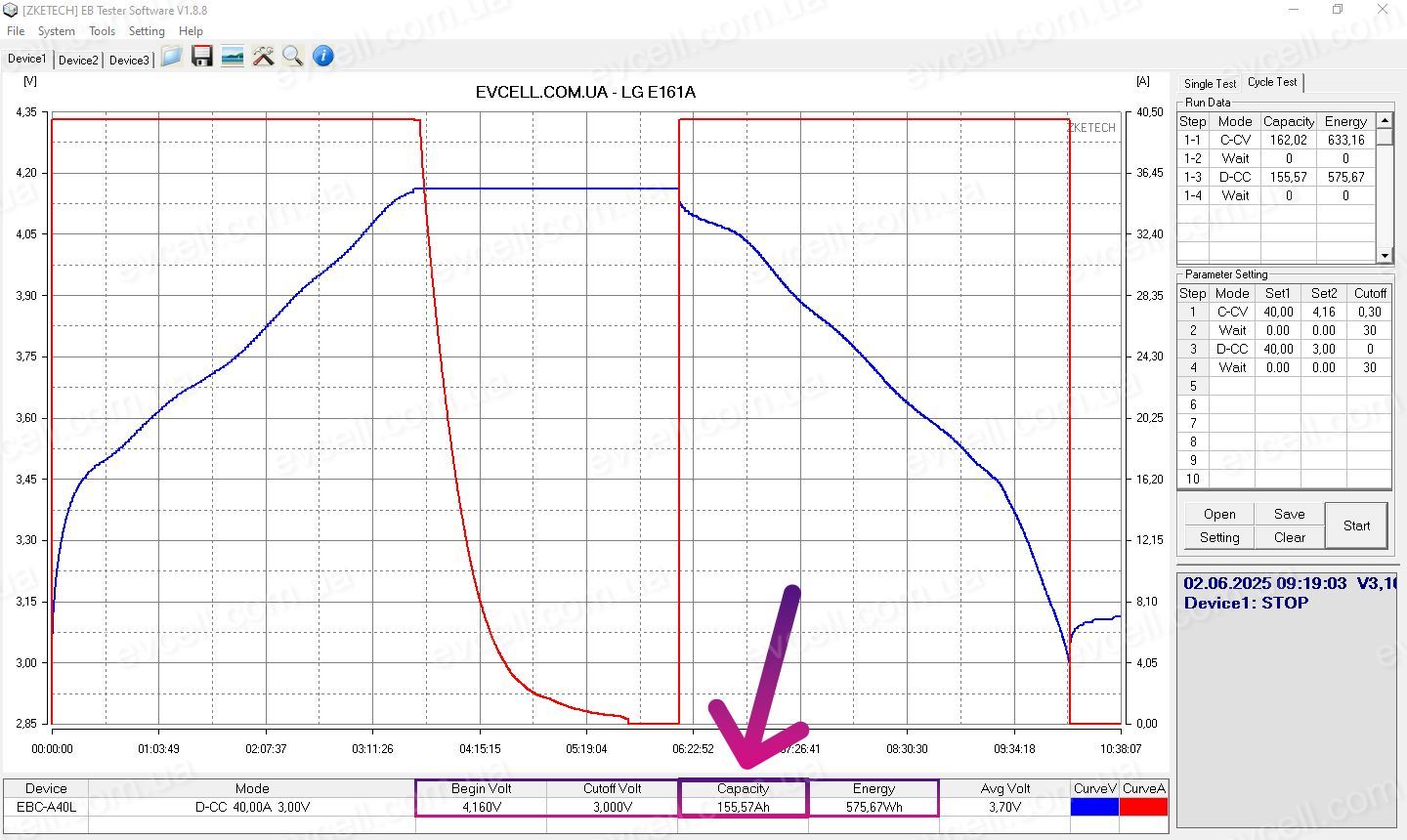
Task: Select empty parameter step row 5
Action: 1285,386
